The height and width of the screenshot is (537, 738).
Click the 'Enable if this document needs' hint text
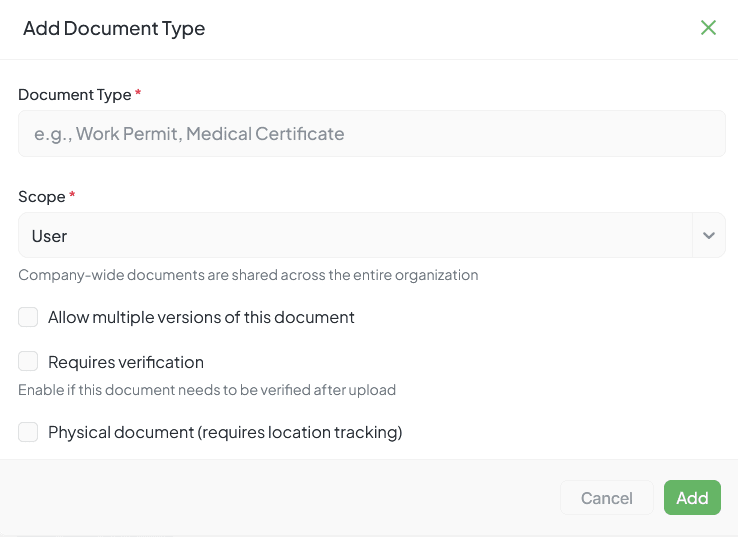207,390
